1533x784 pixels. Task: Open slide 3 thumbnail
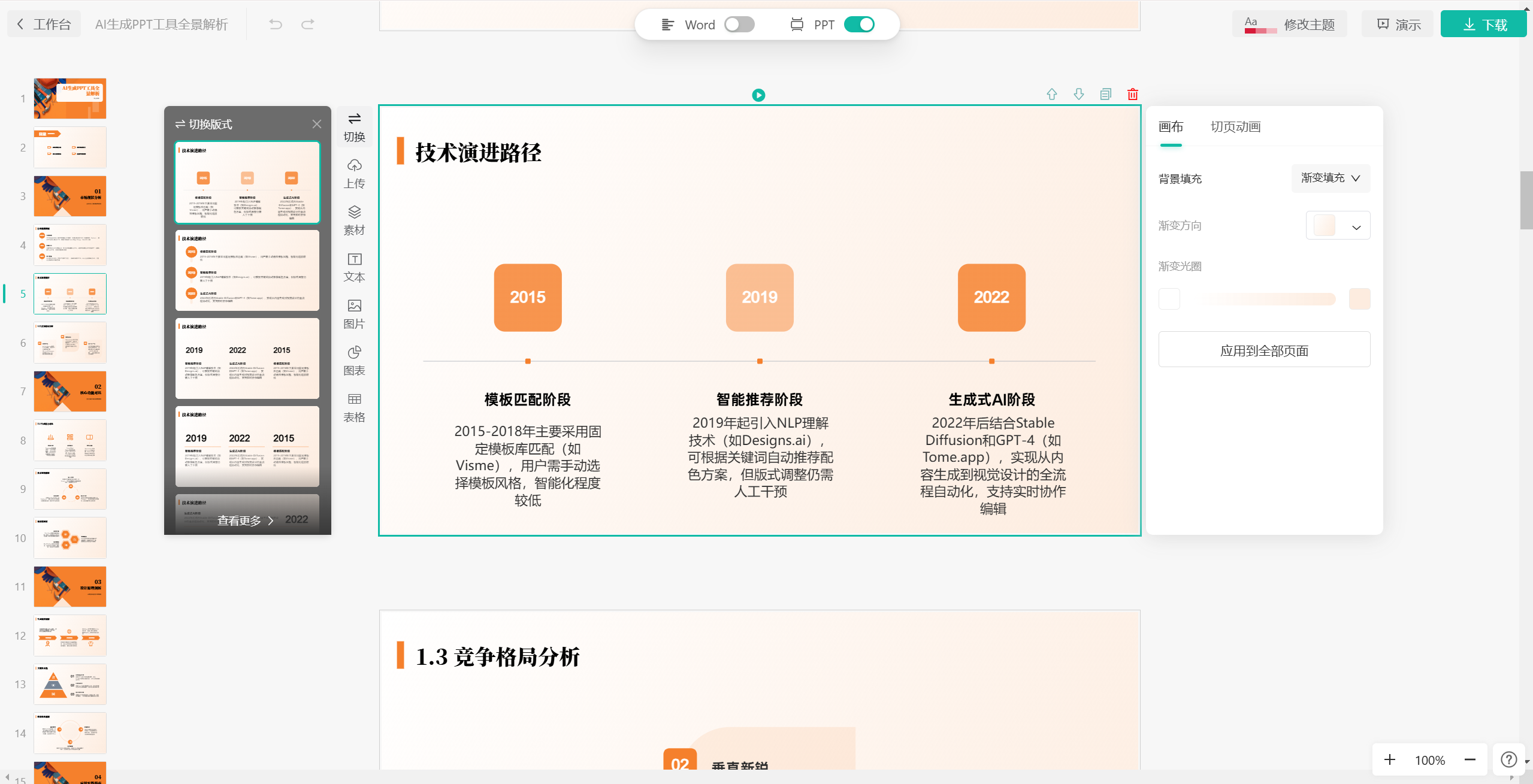tap(70, 196)
